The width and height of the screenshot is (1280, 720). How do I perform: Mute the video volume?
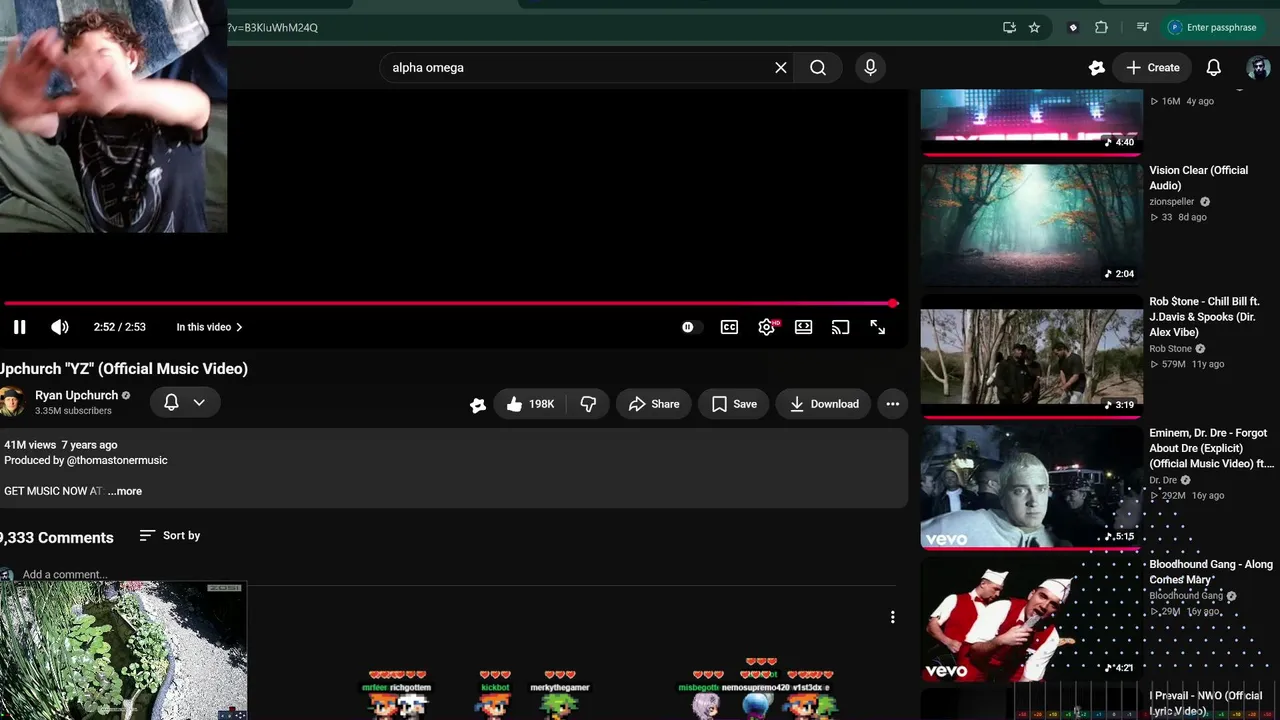pos(60,327)
